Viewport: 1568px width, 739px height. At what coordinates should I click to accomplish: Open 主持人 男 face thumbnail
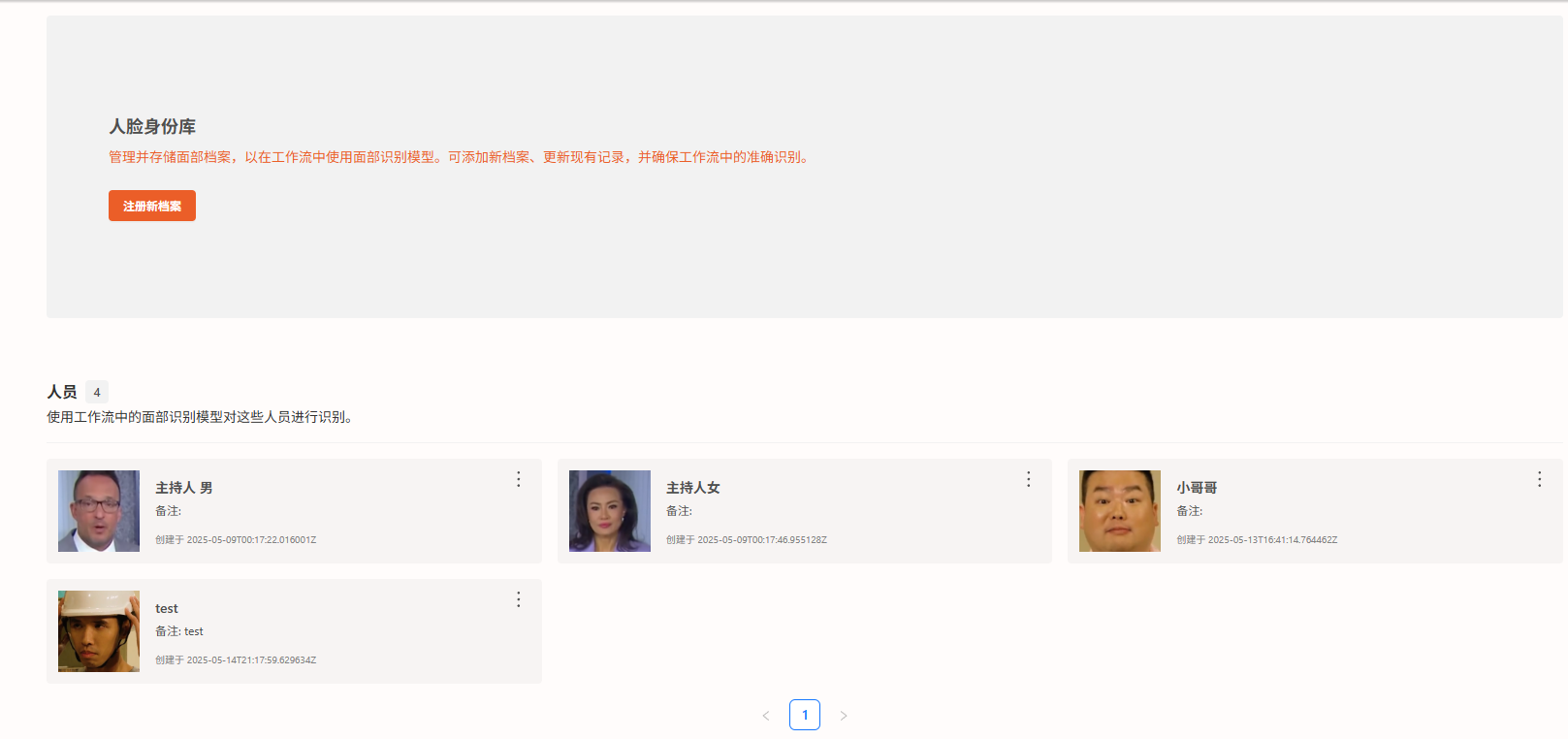pos(99,511)
